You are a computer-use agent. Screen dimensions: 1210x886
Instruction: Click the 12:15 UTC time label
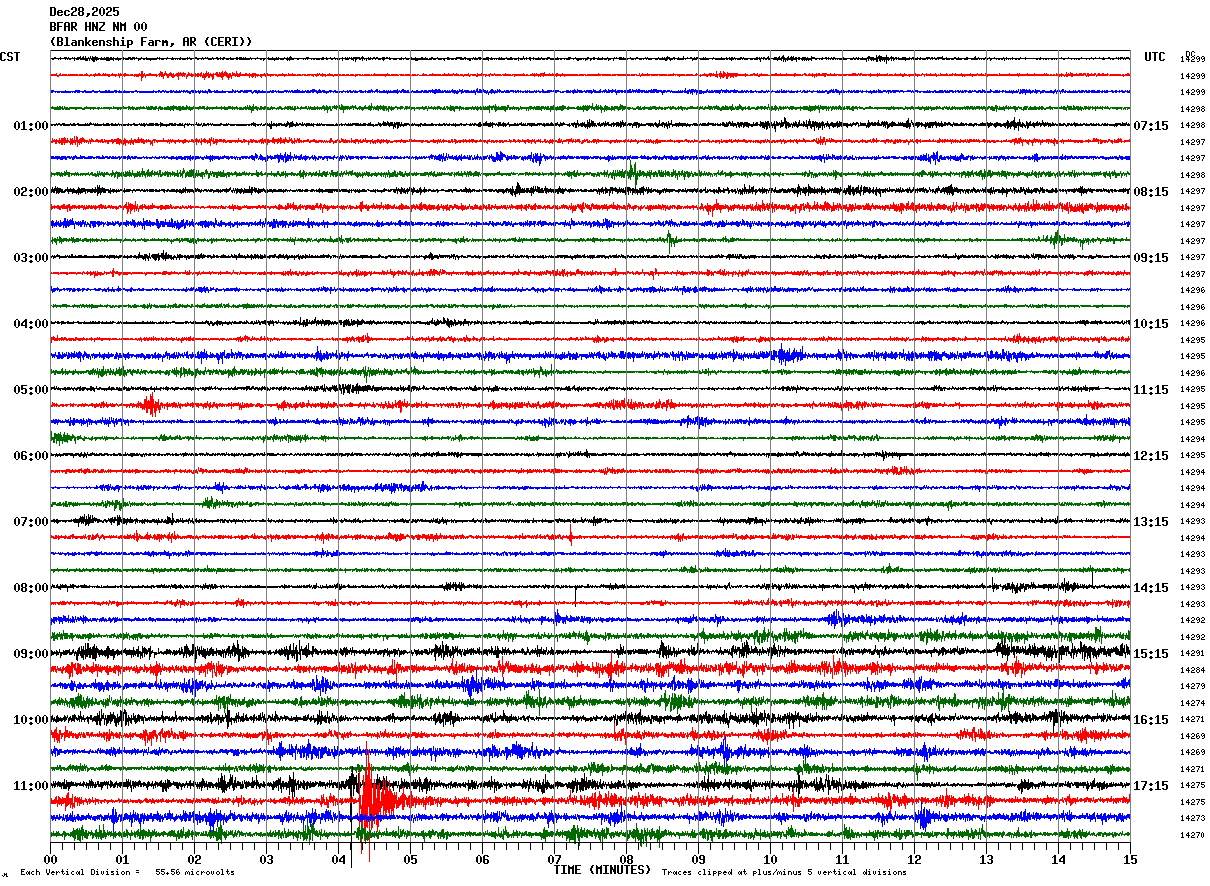click(x=1151, y=456)
